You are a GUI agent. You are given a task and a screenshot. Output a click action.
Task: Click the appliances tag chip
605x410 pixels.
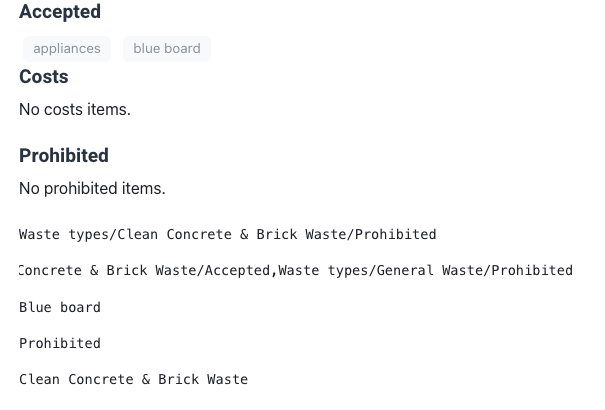click(x=67, y=49)
